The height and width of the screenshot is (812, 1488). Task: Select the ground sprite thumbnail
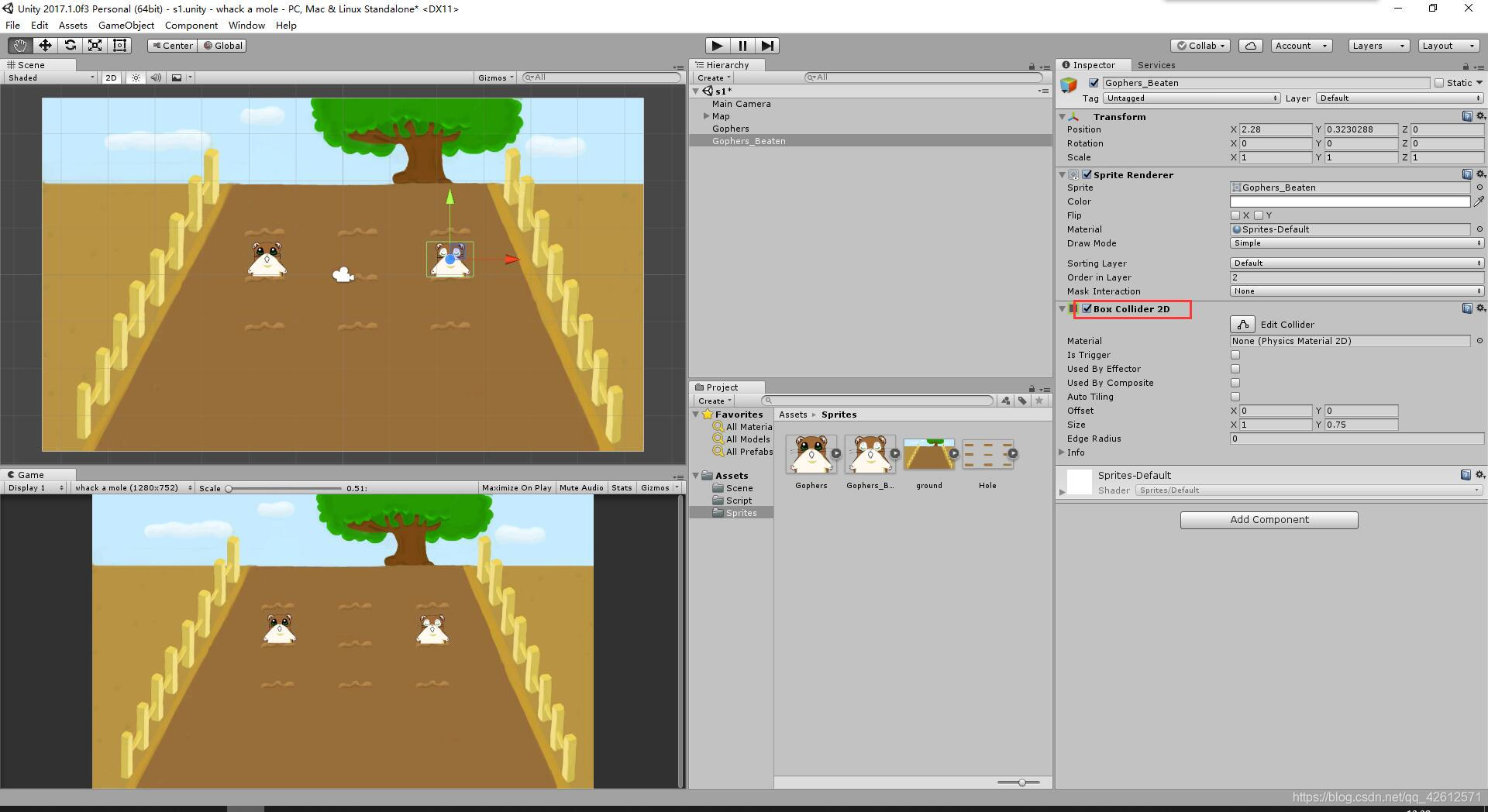pyautogui.click(x=928, y=454)
